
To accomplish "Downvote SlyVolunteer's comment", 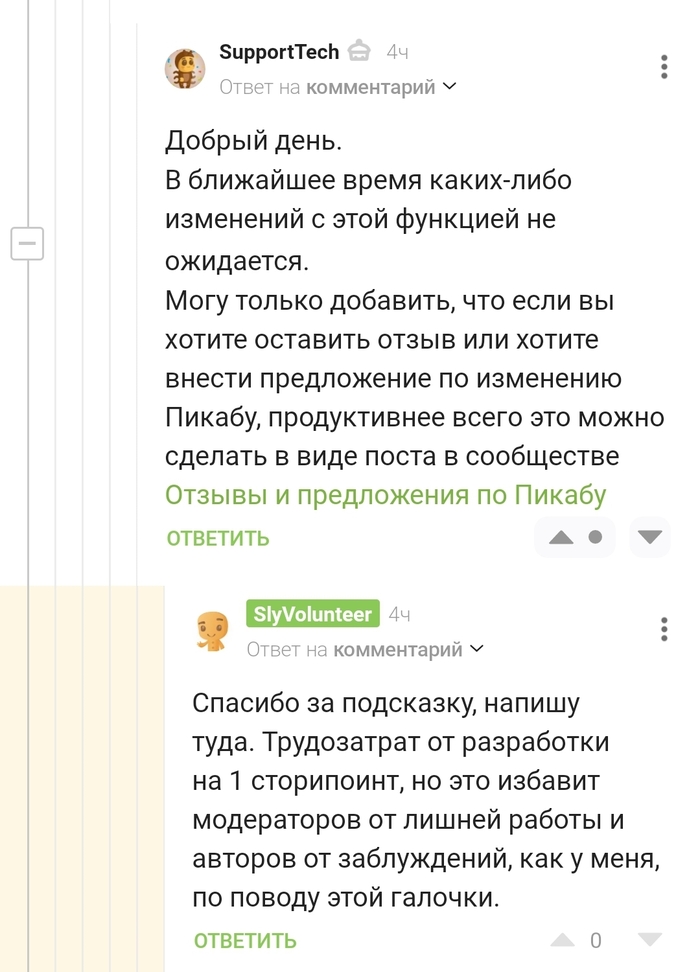I will [650, 940].
